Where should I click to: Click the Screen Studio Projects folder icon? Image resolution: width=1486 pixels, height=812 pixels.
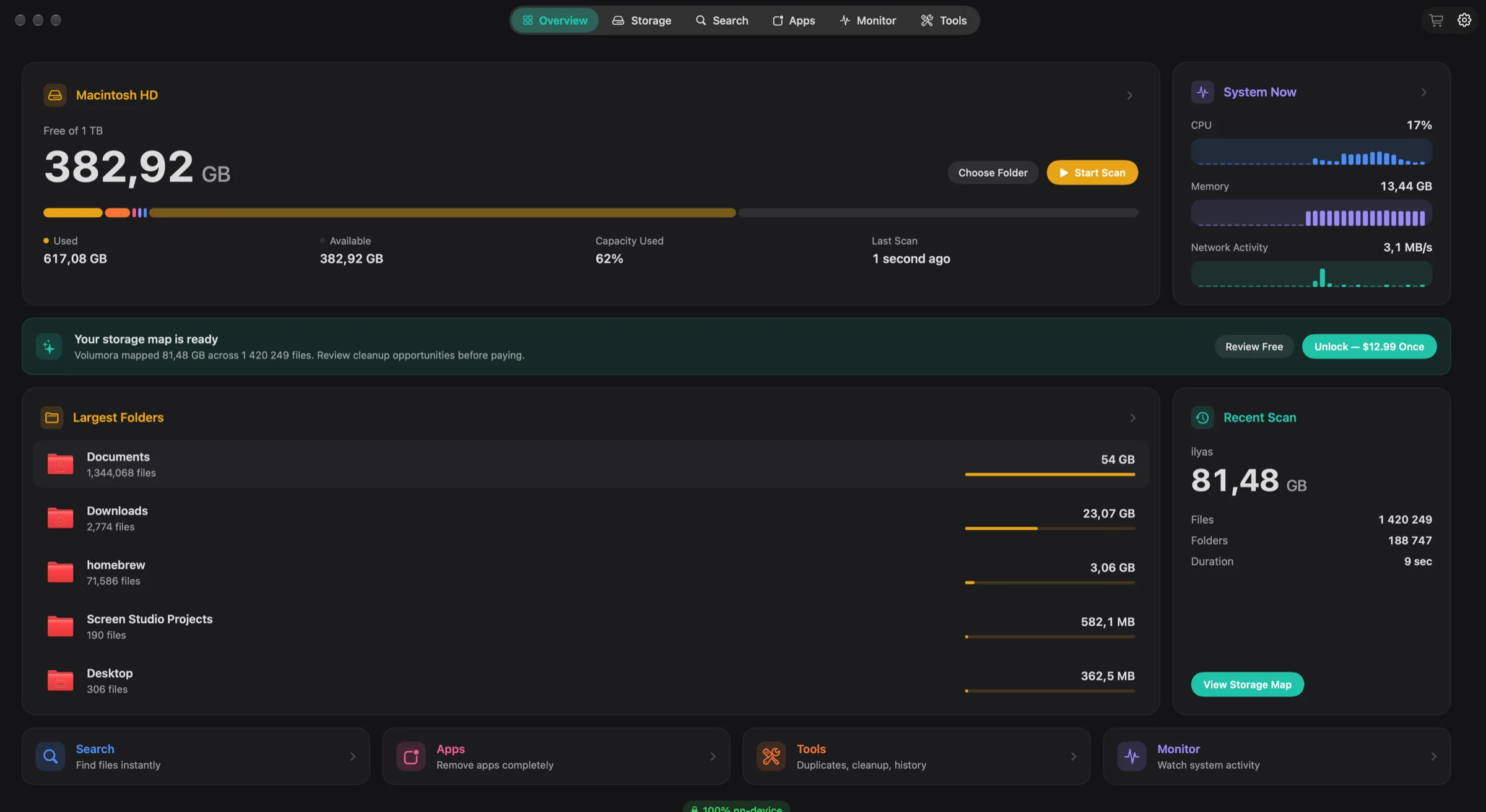coord(60,626)
